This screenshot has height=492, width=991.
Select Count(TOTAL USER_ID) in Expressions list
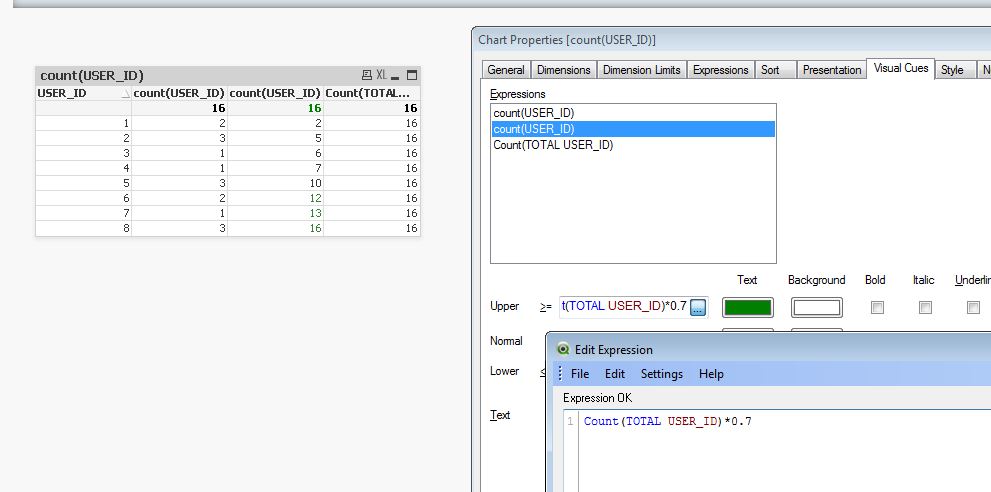(x=553, y=145)
